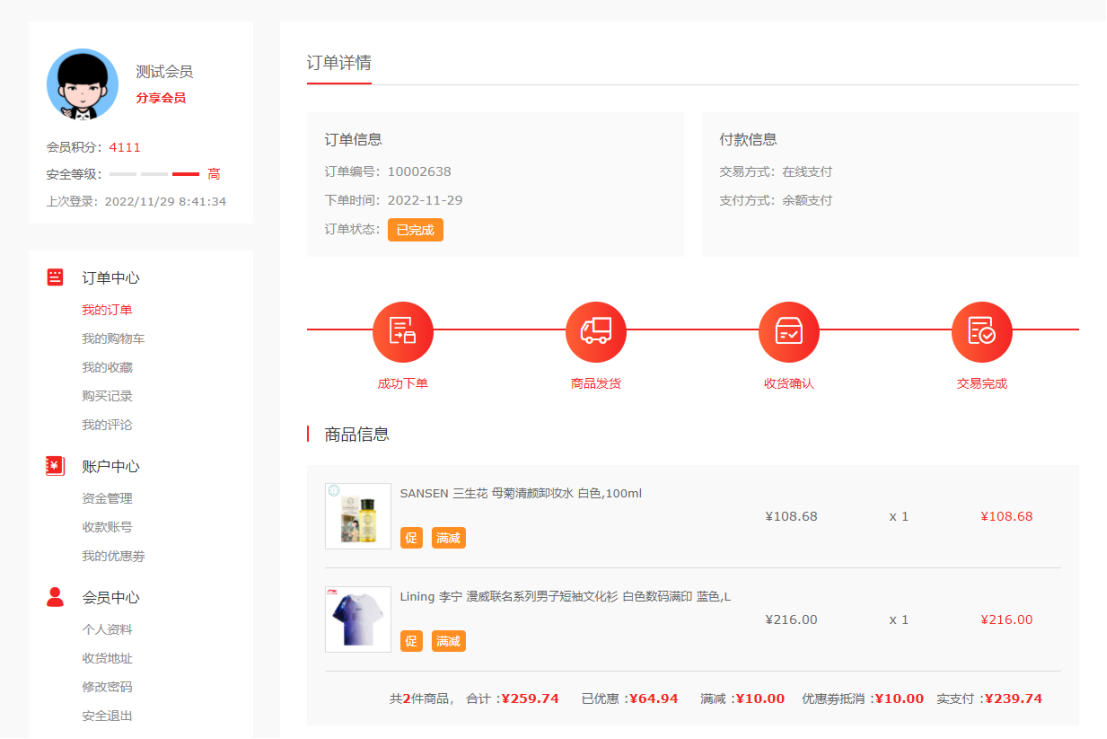
Task: Click the 订单中心 section icon
Action: coord(55,277)
